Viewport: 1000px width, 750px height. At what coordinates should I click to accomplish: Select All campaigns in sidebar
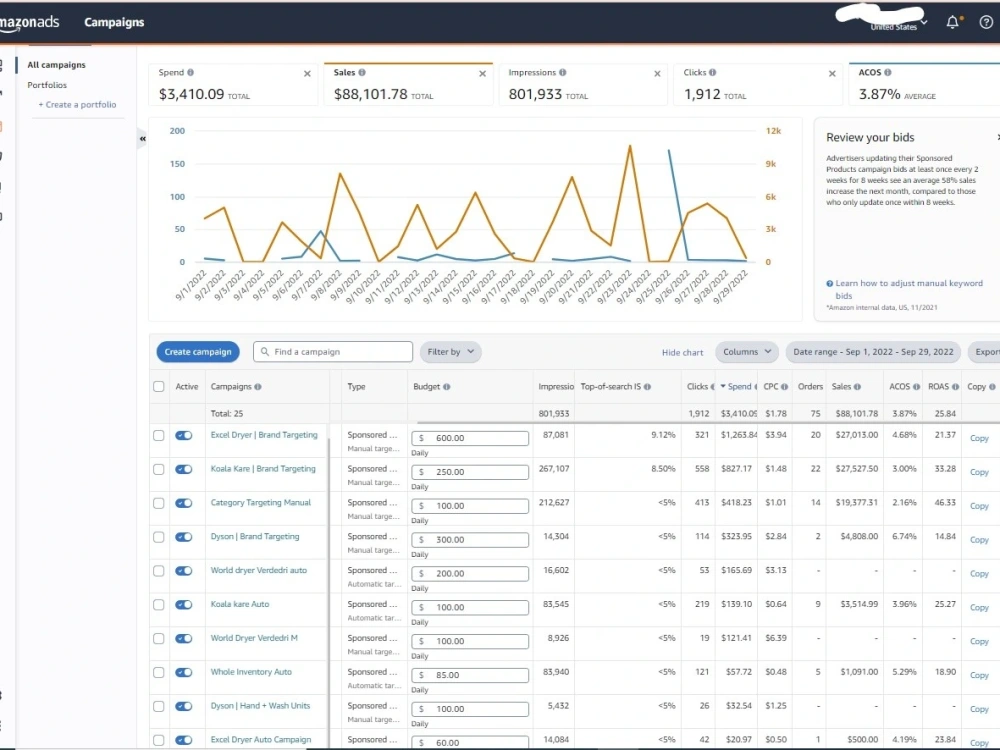56,65
